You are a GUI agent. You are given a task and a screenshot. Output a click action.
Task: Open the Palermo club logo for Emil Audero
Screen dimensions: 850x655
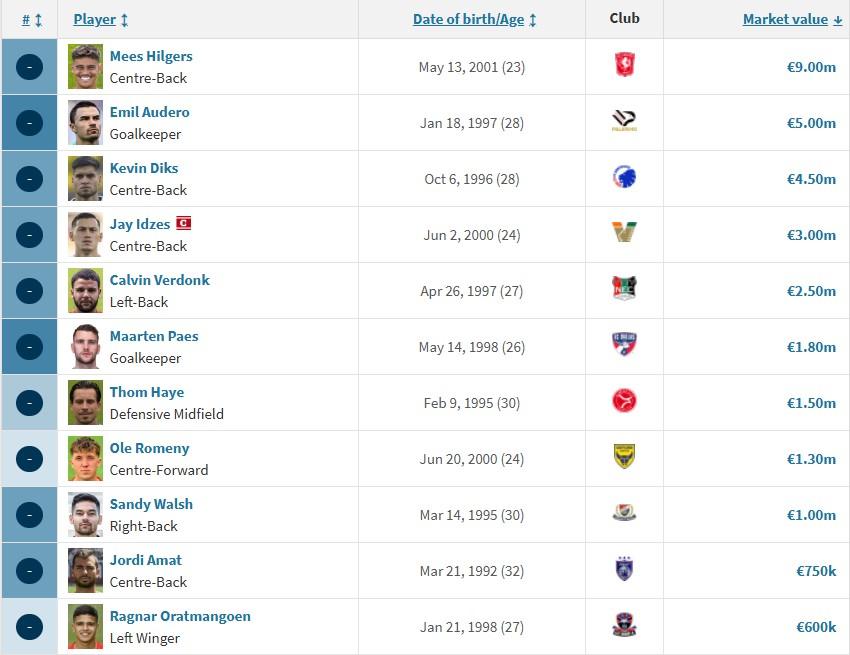pos(624,121)
